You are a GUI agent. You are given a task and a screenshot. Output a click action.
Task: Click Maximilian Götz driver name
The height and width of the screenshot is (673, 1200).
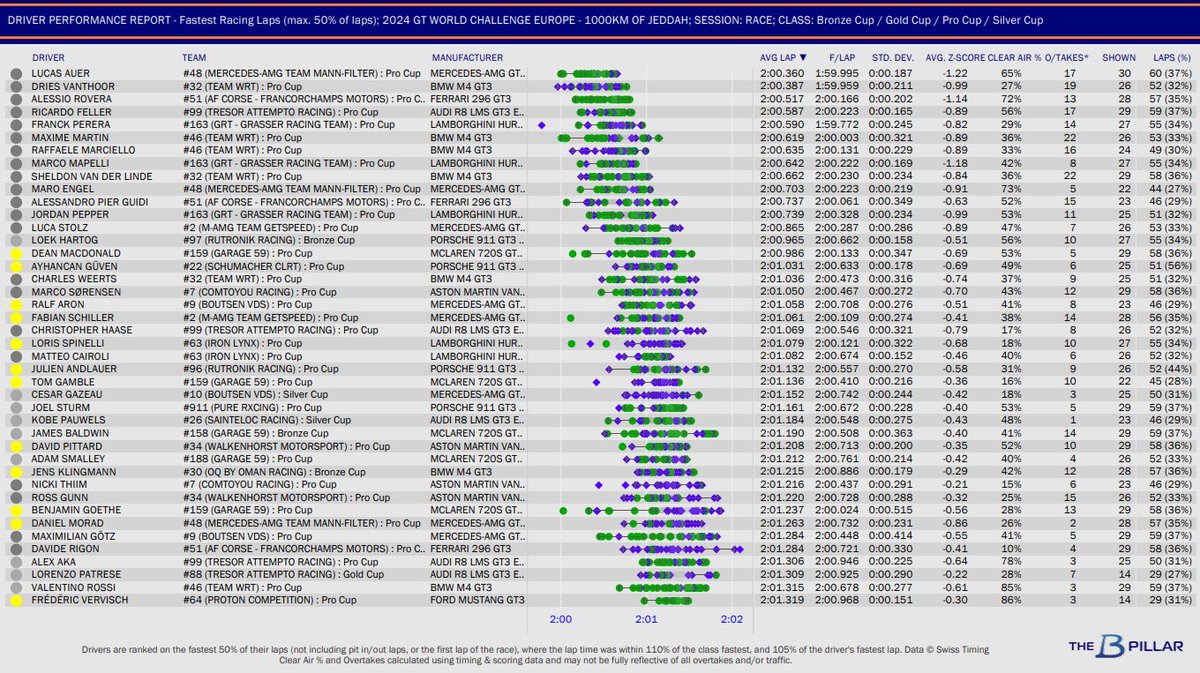pos(73,535)
